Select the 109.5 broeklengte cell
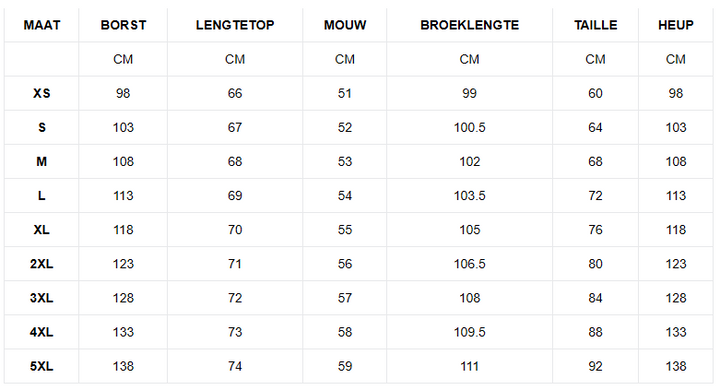720x390 pixels. tap(469, 332)
